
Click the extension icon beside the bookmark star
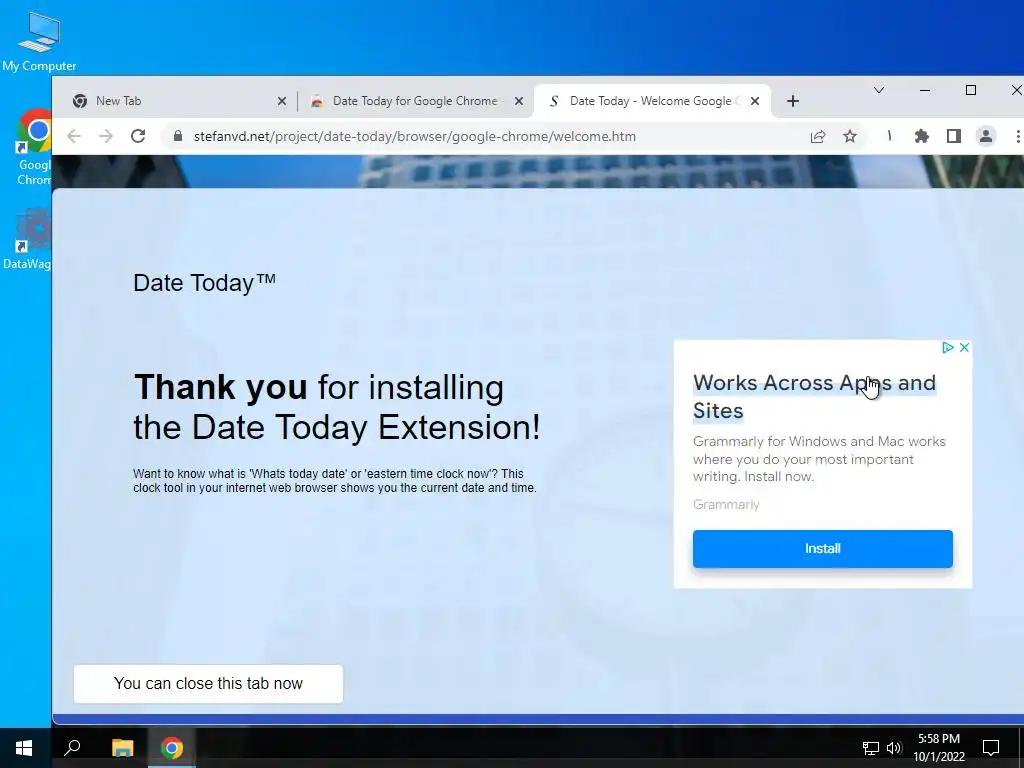pyautogui.click(x=889, y=136)
